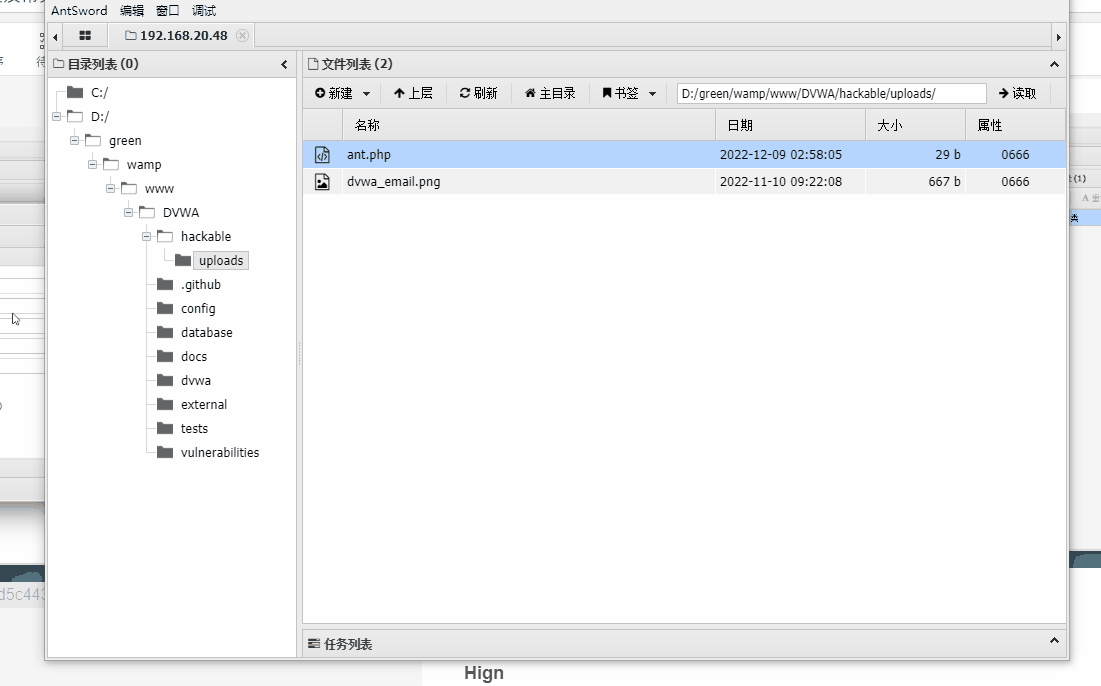The height and width of the screenshot is (686, 1101).
Task: Select the DVWA folder
Action: (x=180, y=213)
